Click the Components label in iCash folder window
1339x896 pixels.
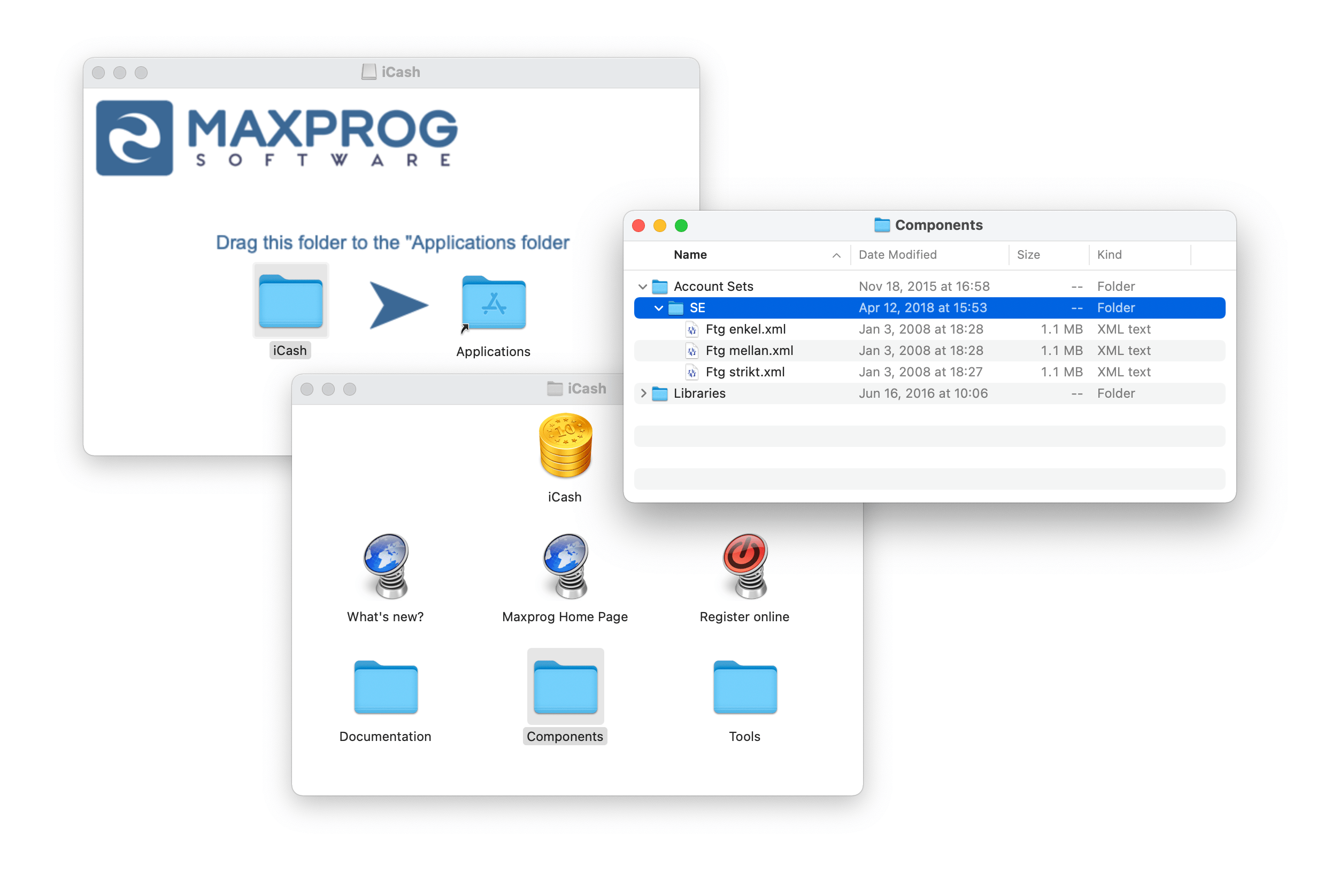565,737
